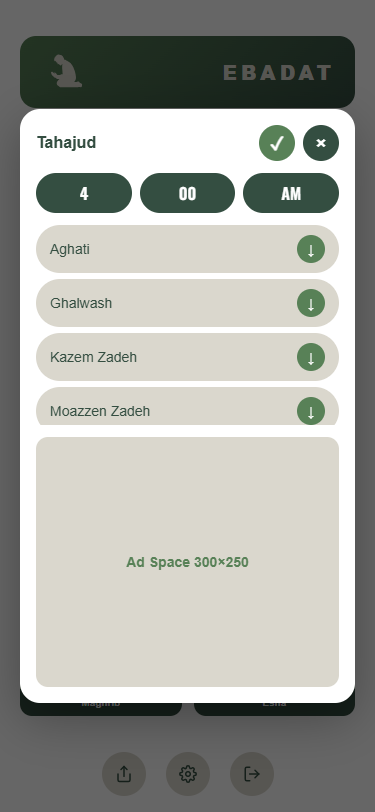
Task: Choose Kazem Zadeh list entry
Action: click(188, 357)
